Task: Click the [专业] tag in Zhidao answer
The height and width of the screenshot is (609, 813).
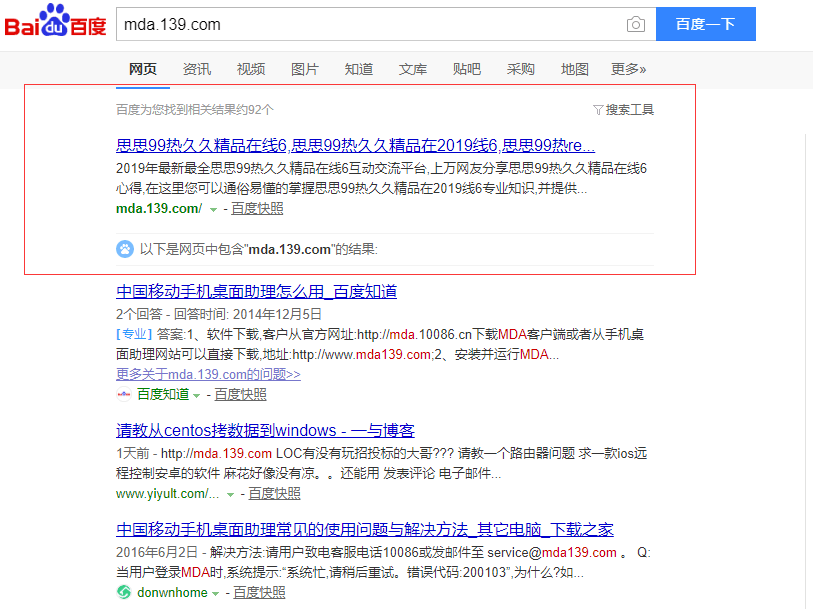Action: [134, 334]
